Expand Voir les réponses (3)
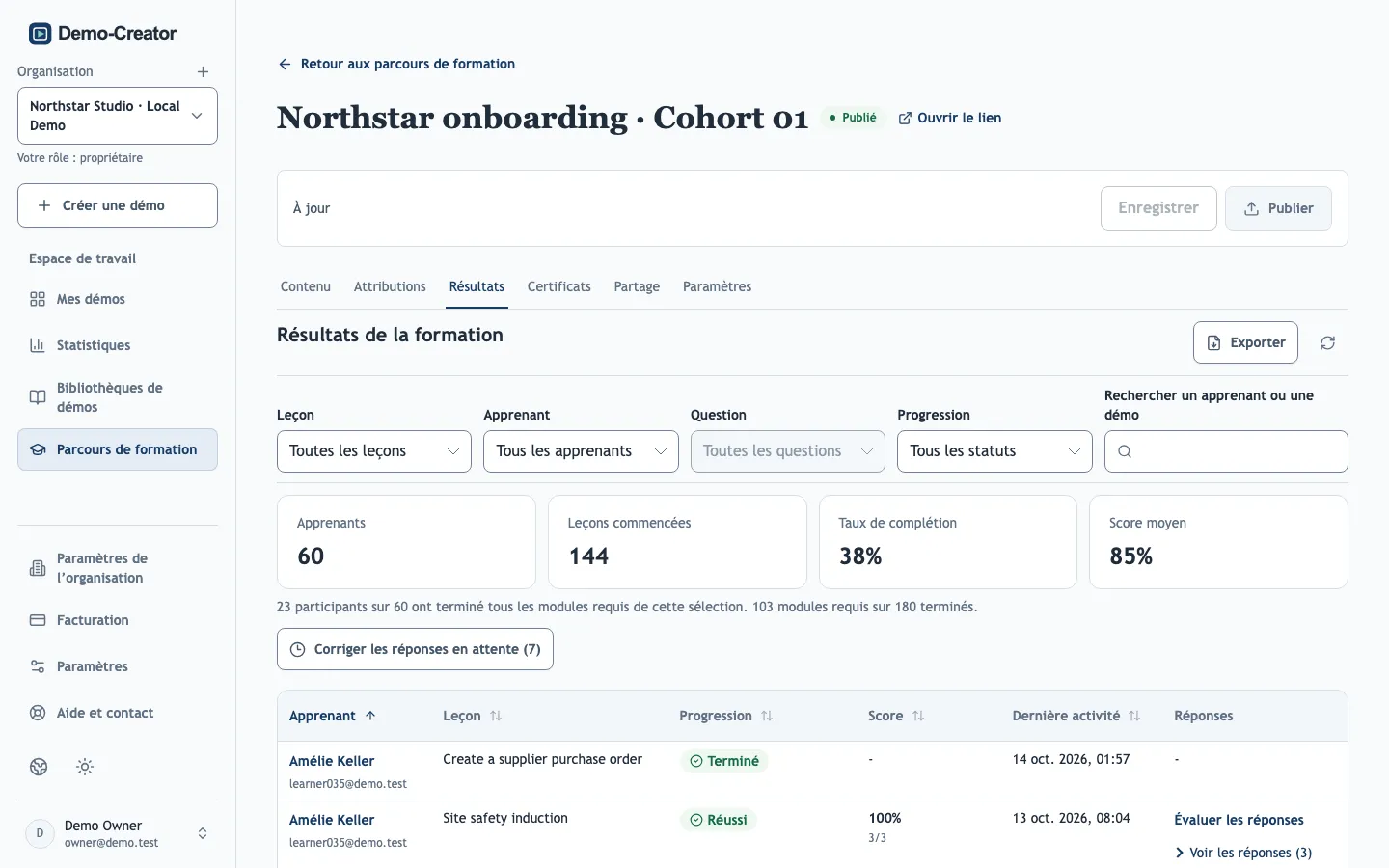Image resolution: width=1389 pixels, height=868 pixels. [x=1243, y=853]
